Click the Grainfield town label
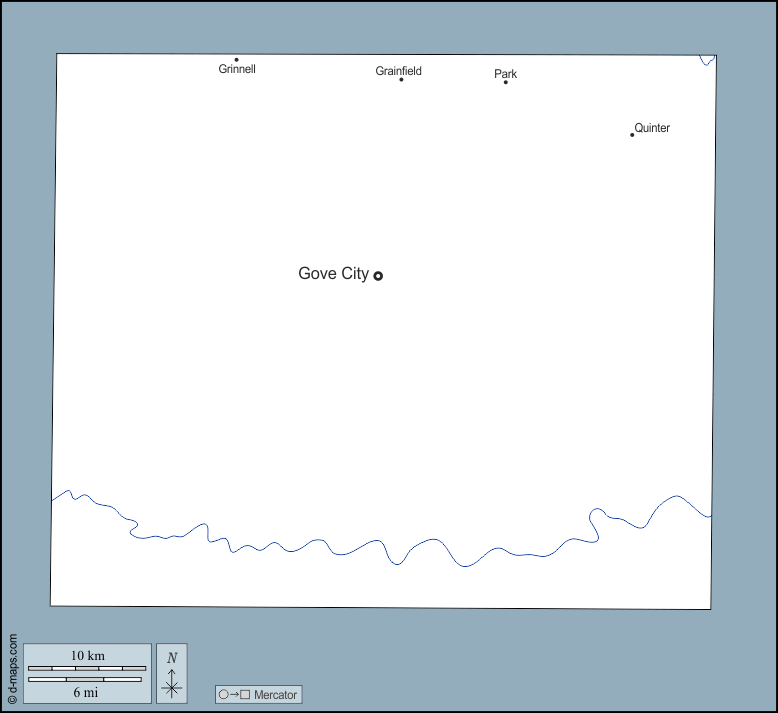 tap(398, 71)
